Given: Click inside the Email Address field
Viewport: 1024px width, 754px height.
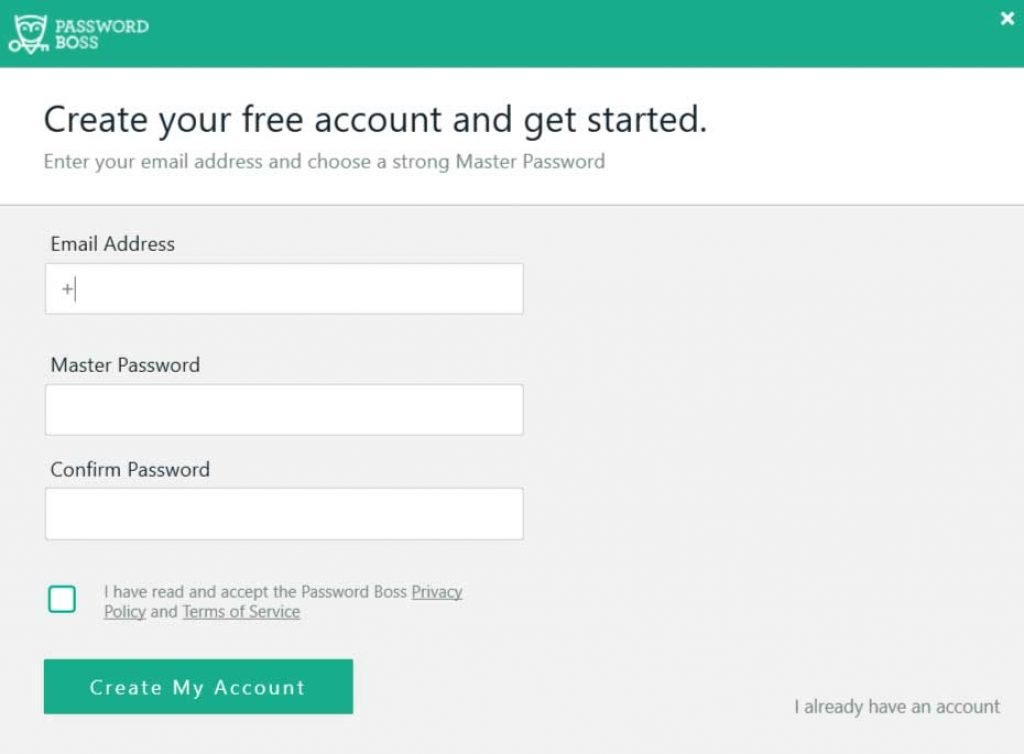Looking at the screenshot, I should pos(283,288).
